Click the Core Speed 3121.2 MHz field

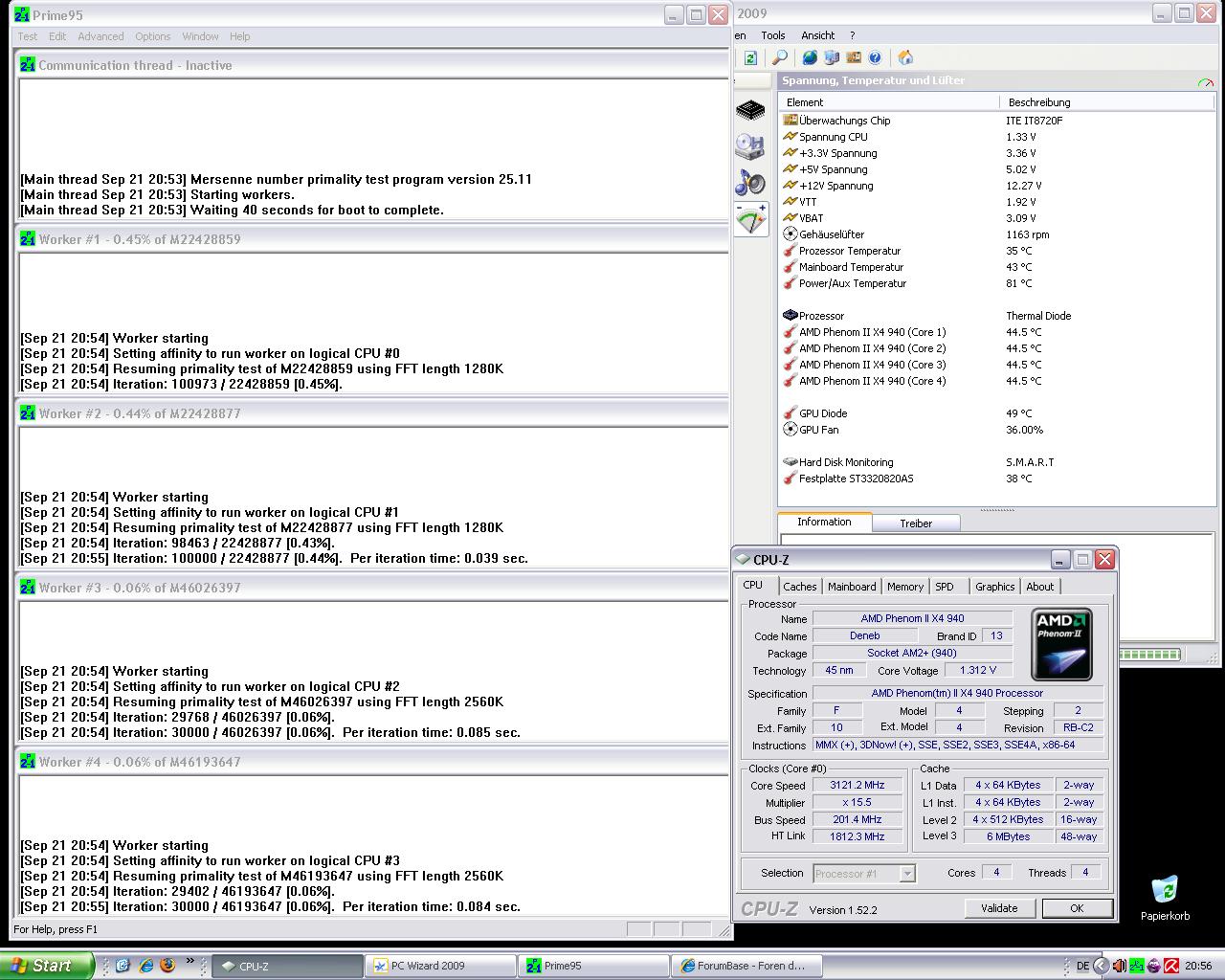point(857,785)
